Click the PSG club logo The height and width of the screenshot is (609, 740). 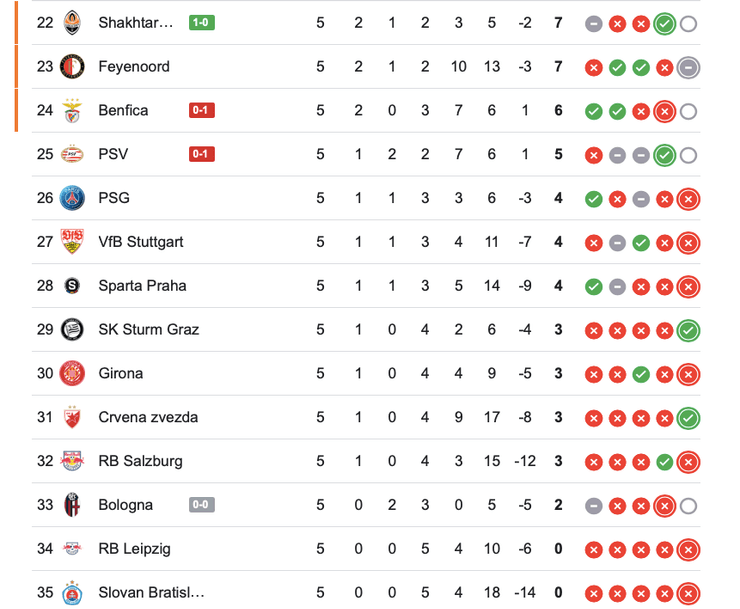pyautogui.click(x=72, y=198)
